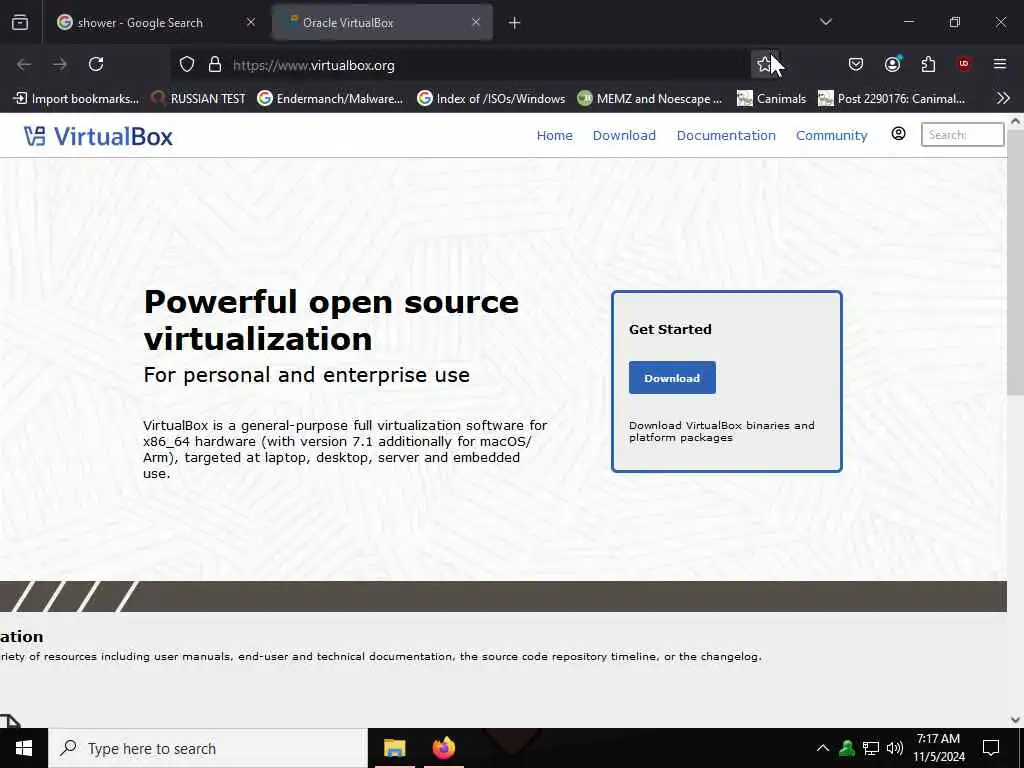Open the Endermanch/Malware bookmark
This screenshot has width=1024, height=768.
tap(330, 99)
